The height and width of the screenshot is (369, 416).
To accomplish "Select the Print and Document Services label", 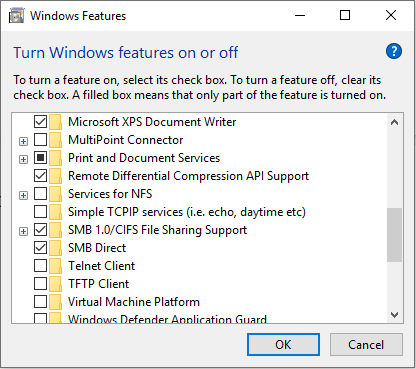I will (x=144, y=158).
